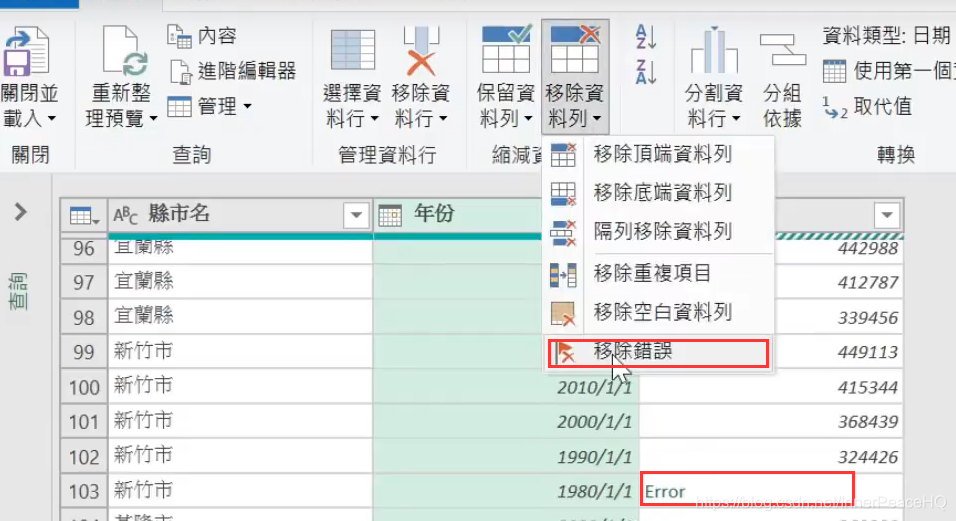Click the Remove Alternate Rows menu icon
The width and height of the screenshot is (956, 521).
tap(563, 232)
